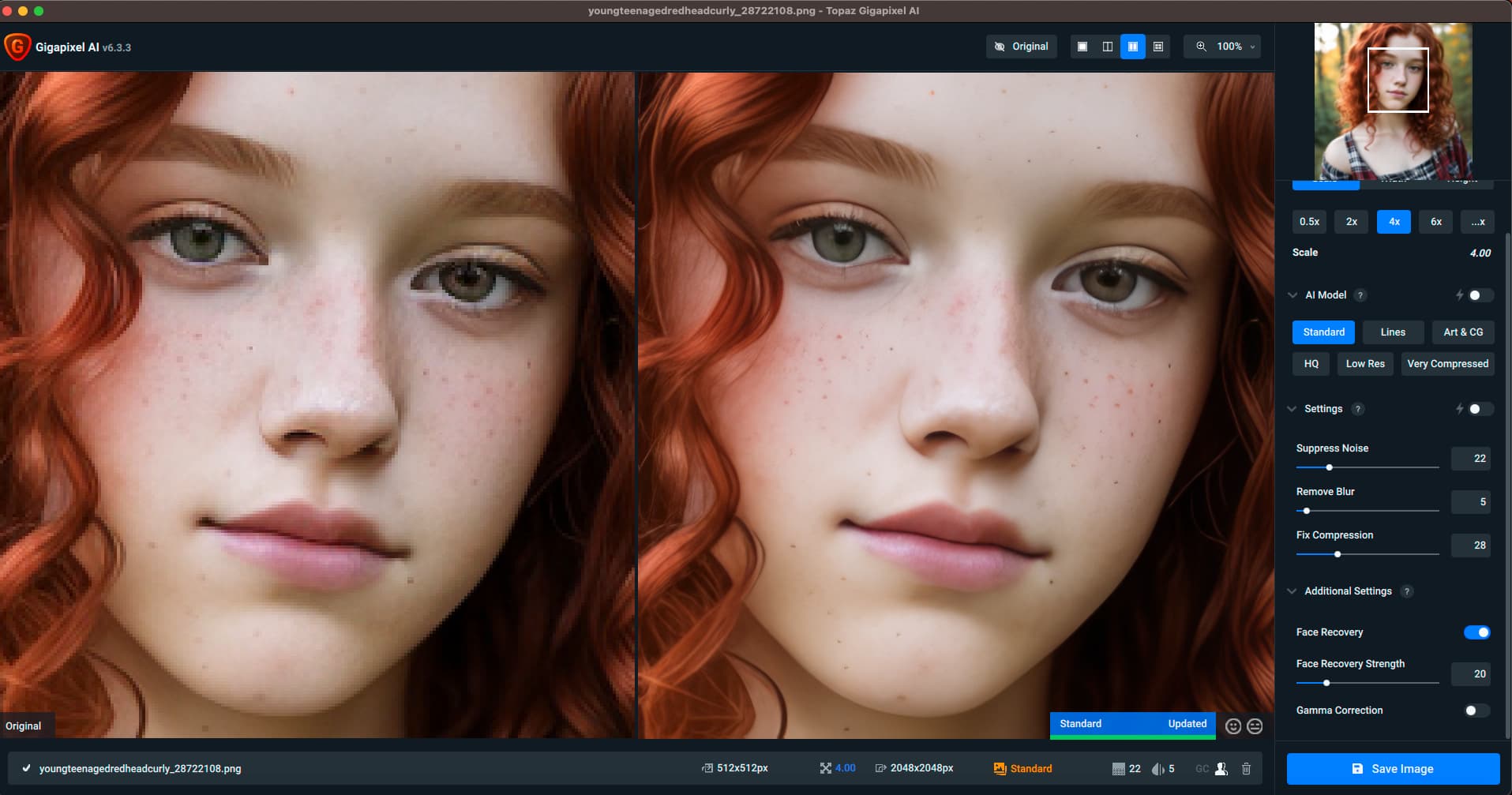Switch to single image view
1512x795 pixels.
coord(1082,47)
